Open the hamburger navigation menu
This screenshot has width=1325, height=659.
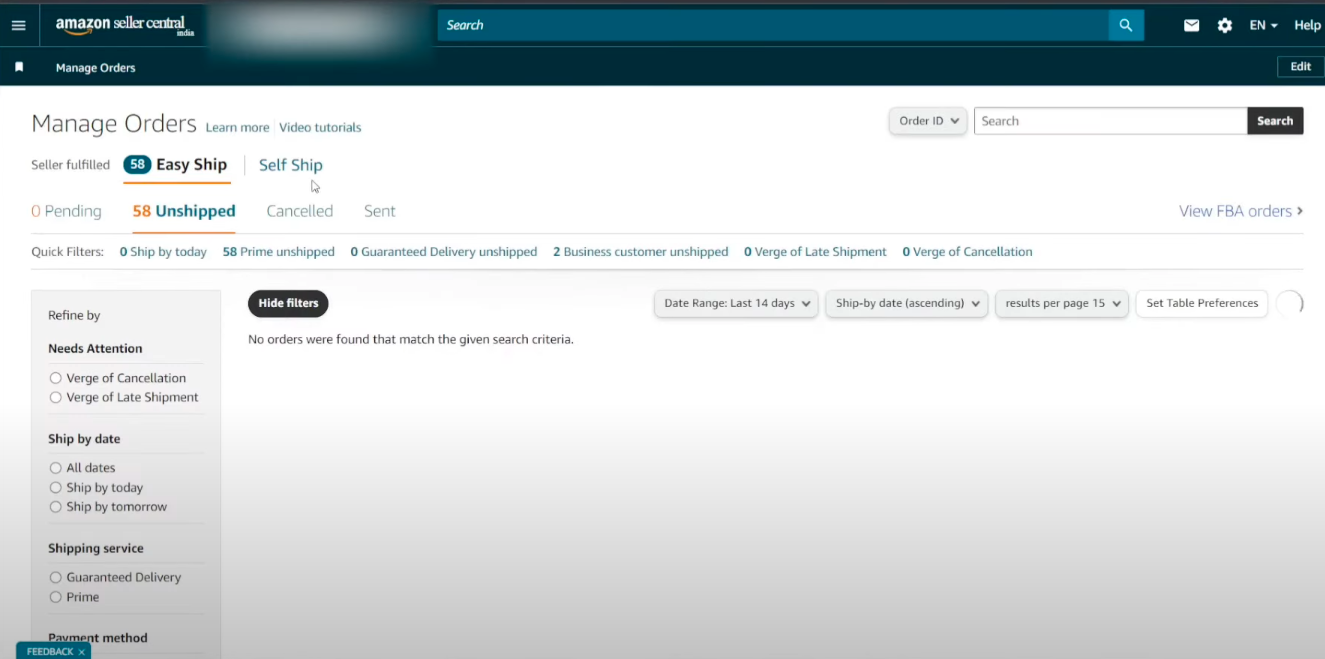pyautogui.click(x=18, y=25)
